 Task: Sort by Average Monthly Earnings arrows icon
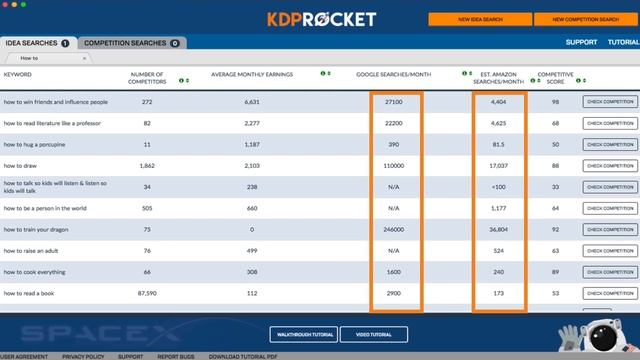click(329, 73)
